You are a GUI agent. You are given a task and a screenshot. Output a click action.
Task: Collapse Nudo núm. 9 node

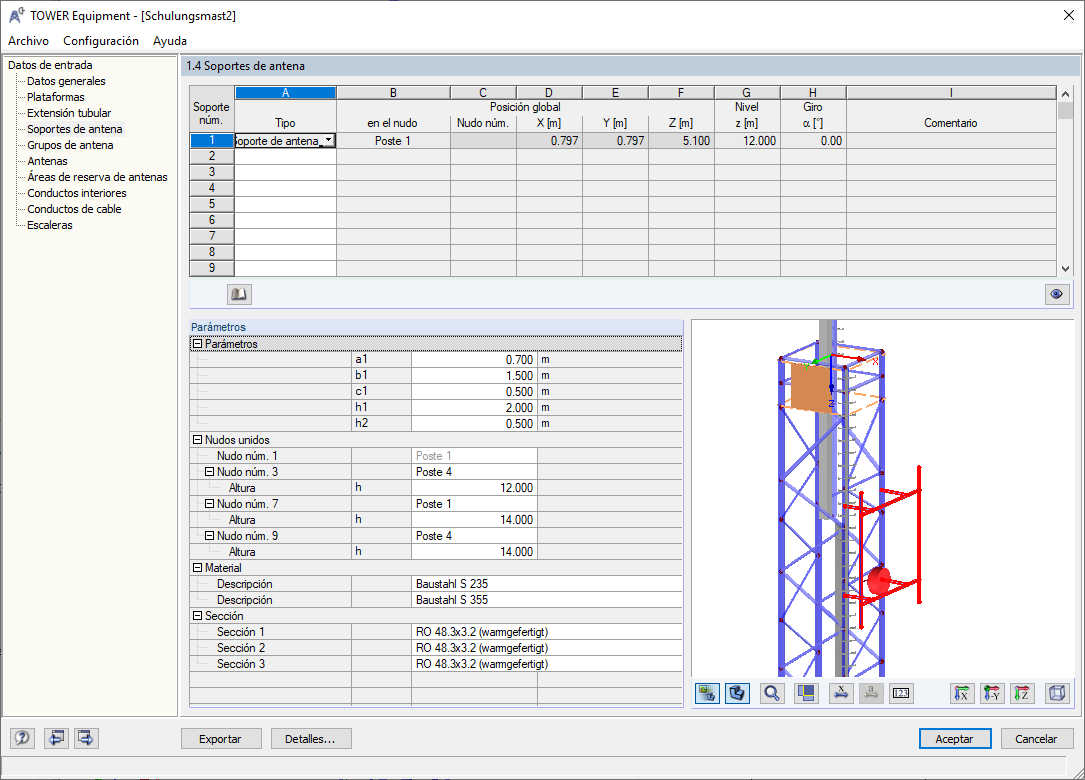click(210, 536)
